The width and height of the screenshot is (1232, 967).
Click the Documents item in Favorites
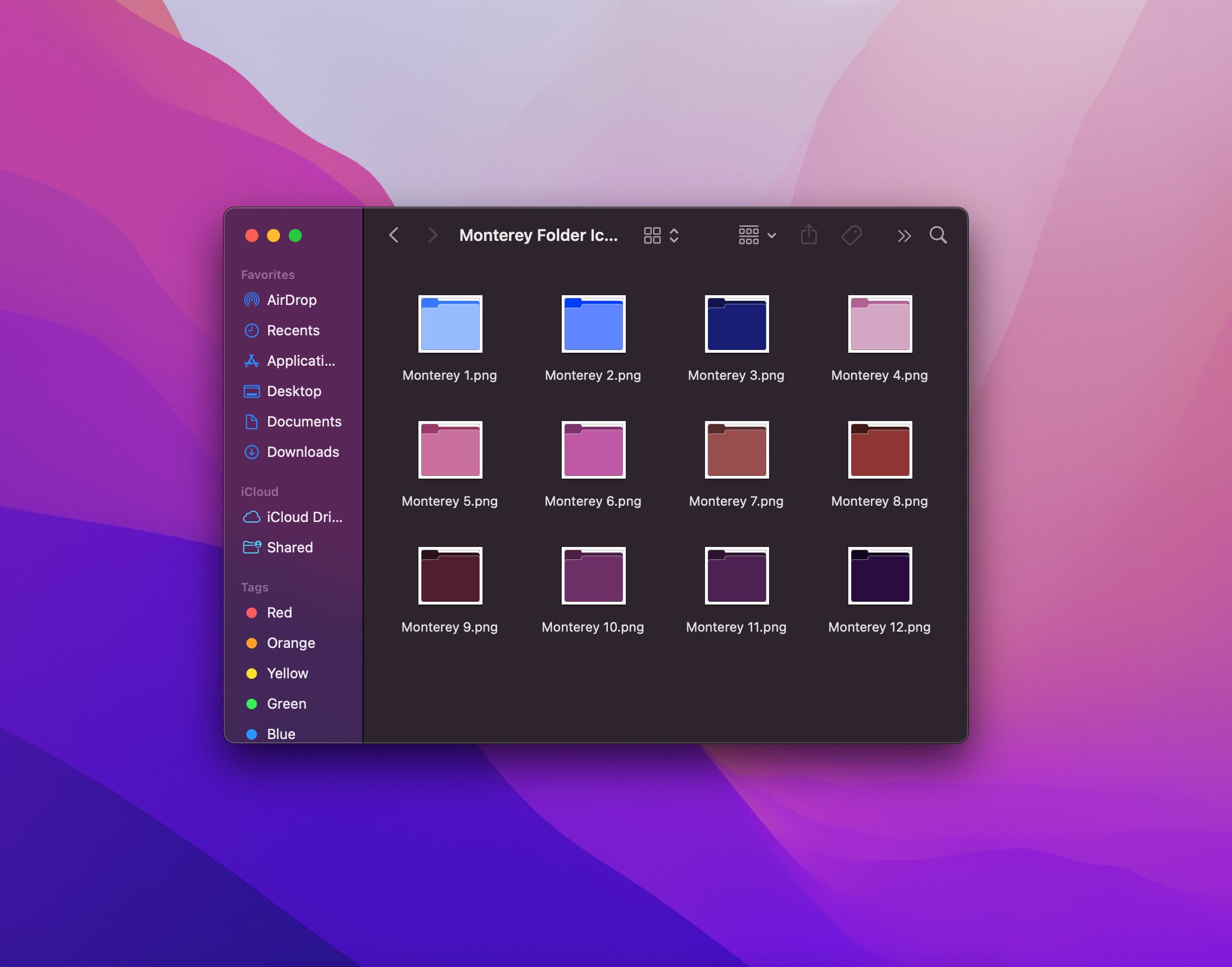pyautogui.click(x=304, y=421)
